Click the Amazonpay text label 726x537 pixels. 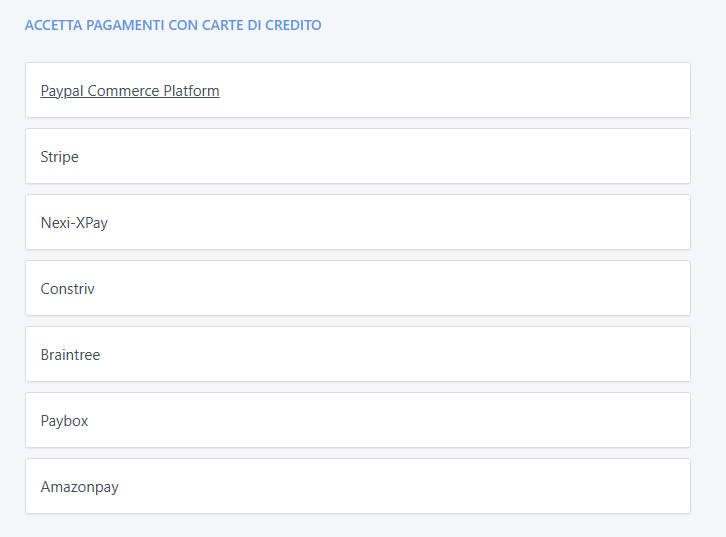pos(80,487)
